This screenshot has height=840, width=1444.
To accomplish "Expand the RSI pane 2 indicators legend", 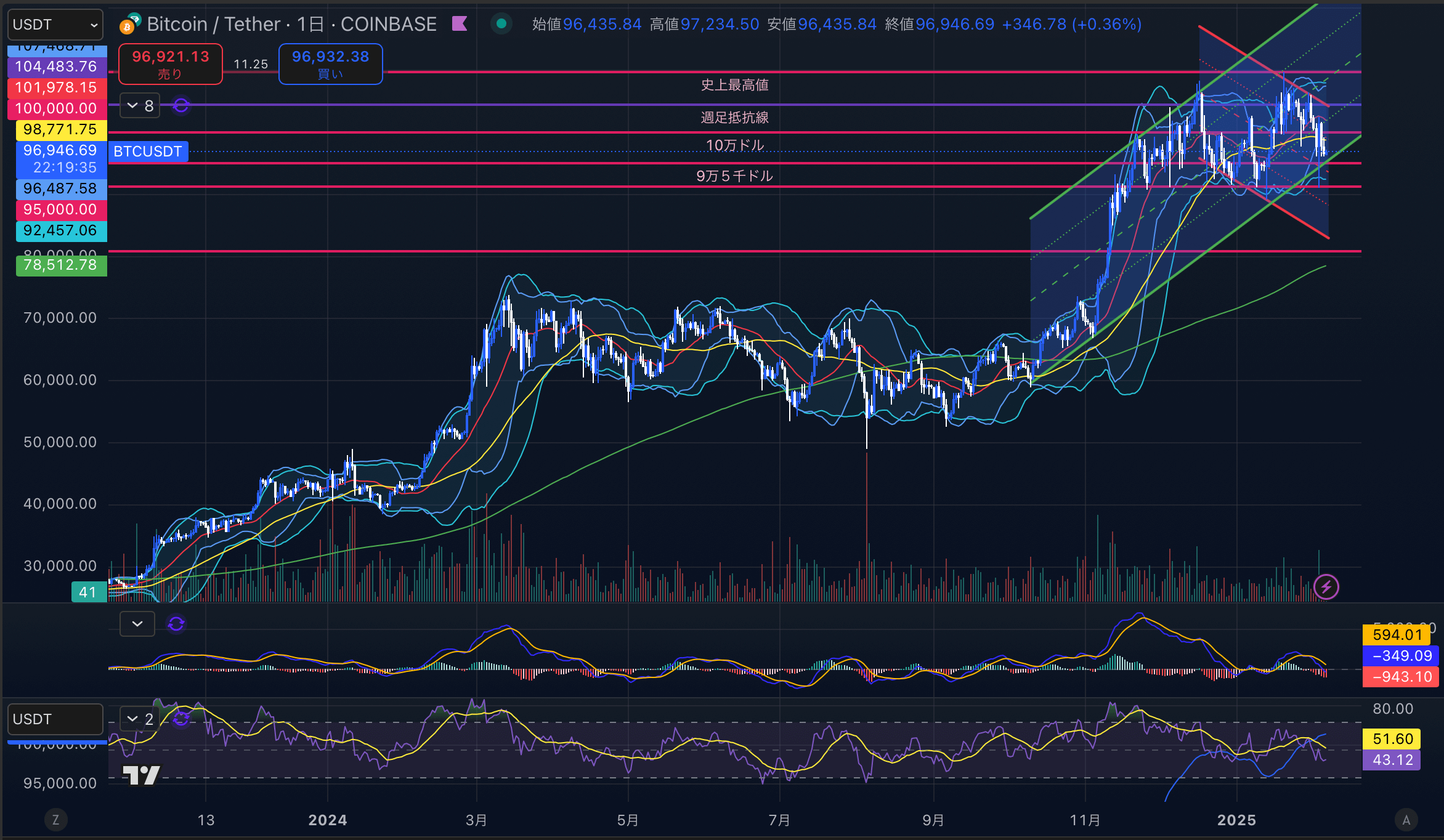I will point(140,719).
